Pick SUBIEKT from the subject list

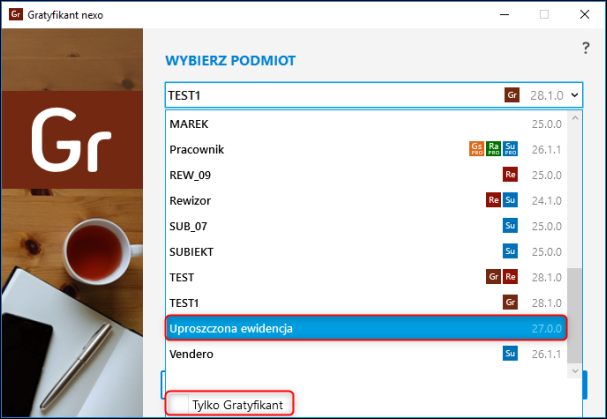(x=366, y=252)
